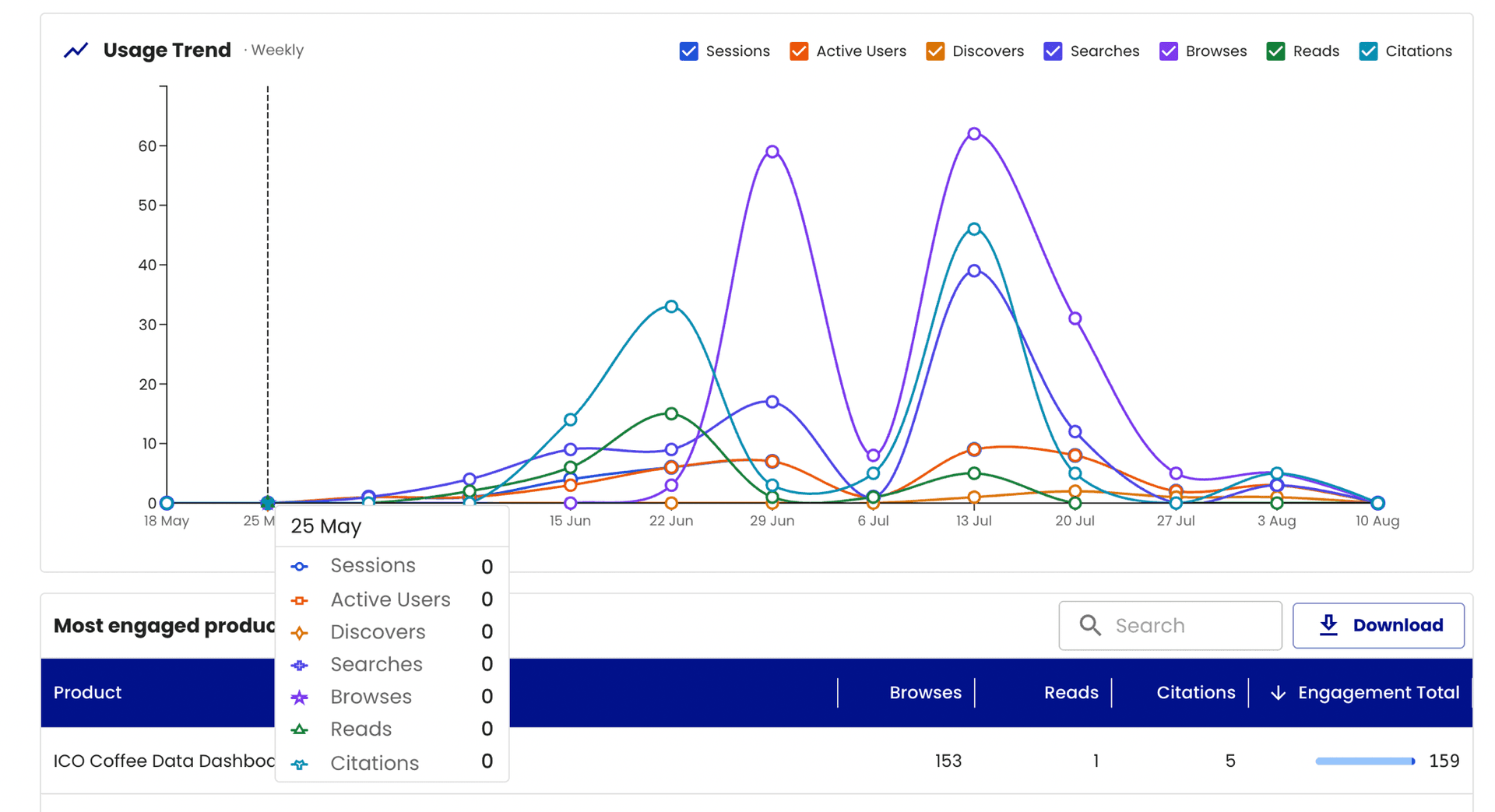Disable the Searches series checkbox
This screenshot has height=812, width=1495.
click(x=1053, y=51)
